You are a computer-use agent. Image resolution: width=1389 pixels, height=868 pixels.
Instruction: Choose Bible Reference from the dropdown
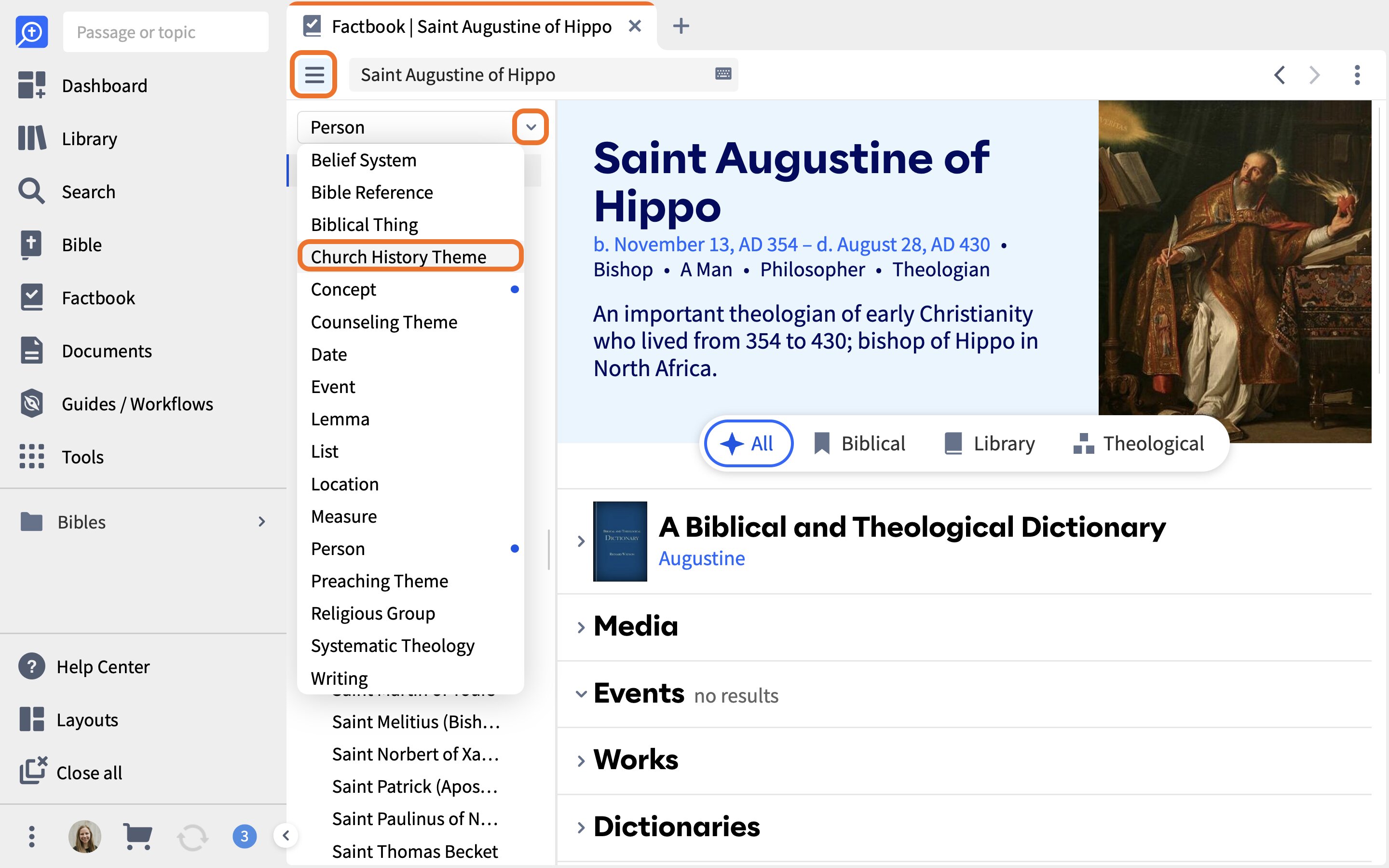411,192
